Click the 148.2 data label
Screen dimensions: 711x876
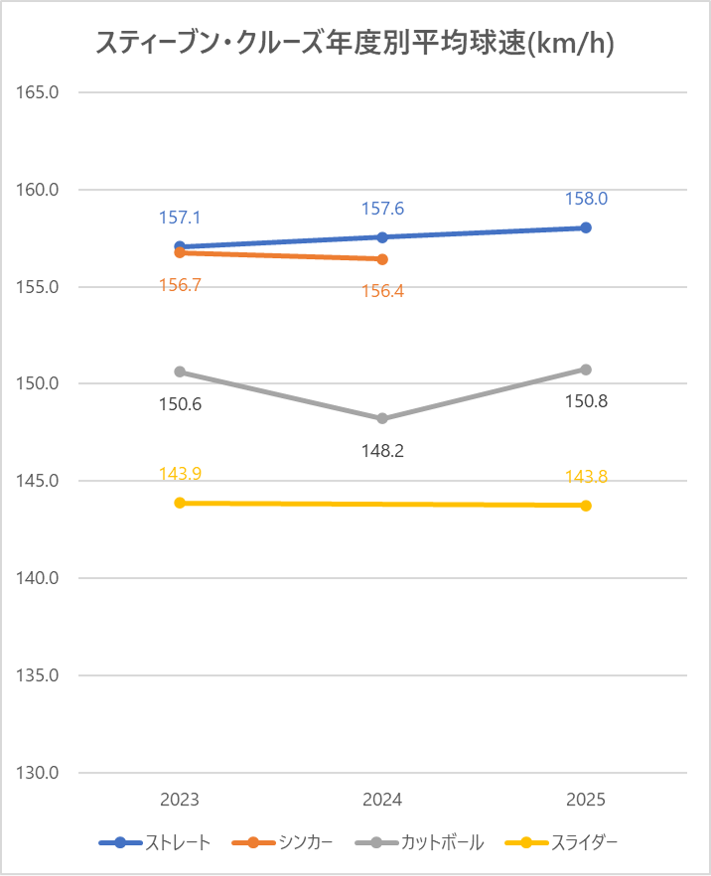pos(383,451)
